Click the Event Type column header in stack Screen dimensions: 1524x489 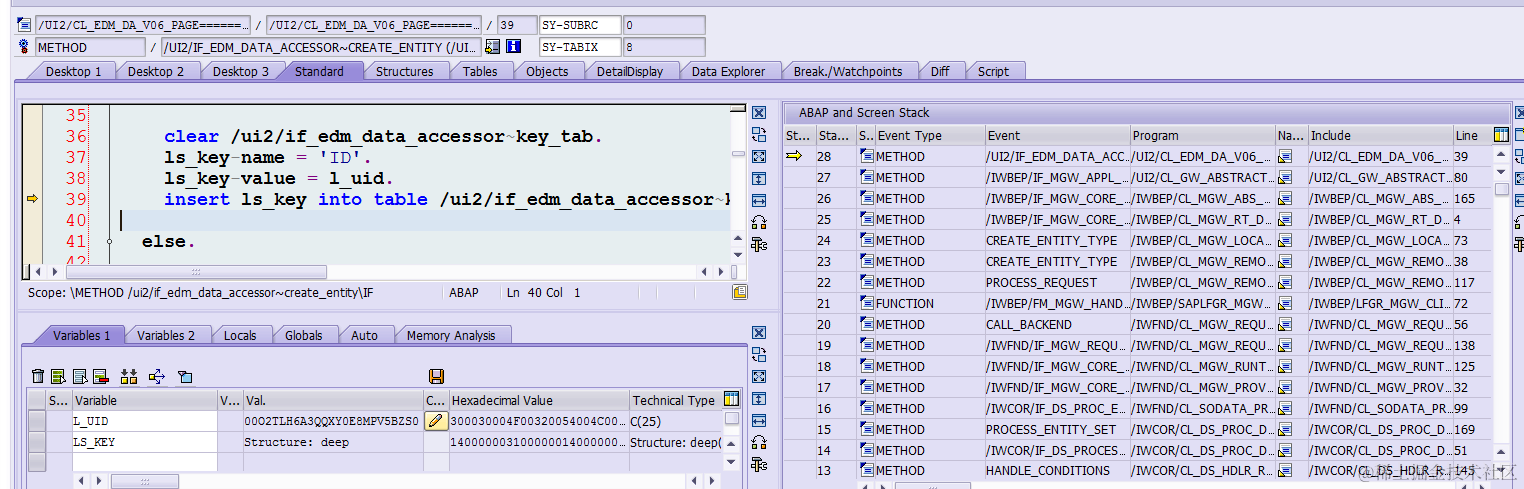(929, 135)
